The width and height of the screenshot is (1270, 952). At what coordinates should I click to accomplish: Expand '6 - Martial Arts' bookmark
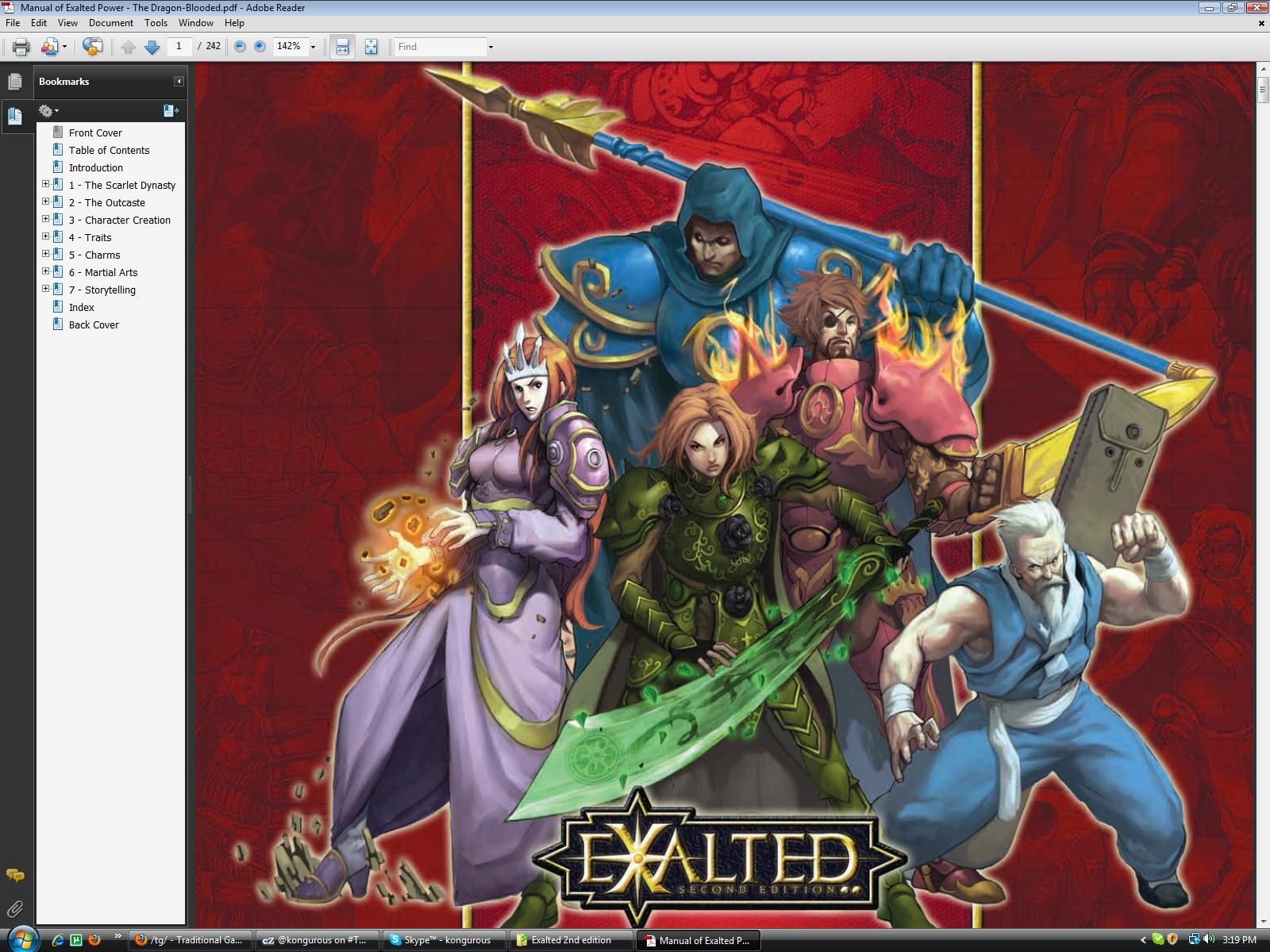tap(45, 271)
